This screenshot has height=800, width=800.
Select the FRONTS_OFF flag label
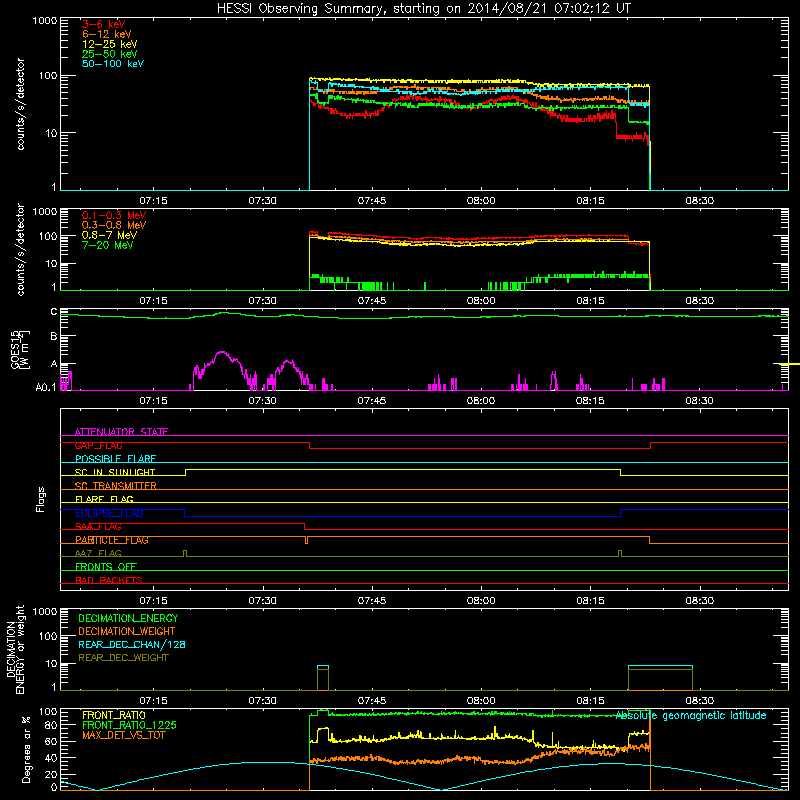tap(106, 567)
